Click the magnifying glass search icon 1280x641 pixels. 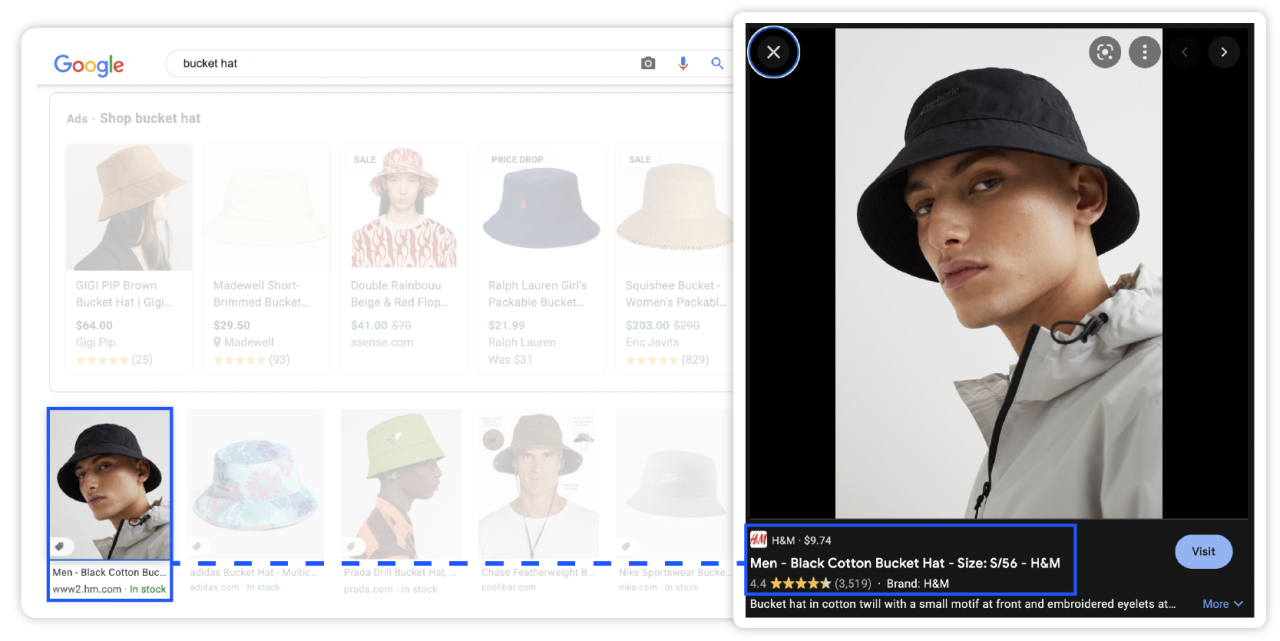[x=717, y=62]
